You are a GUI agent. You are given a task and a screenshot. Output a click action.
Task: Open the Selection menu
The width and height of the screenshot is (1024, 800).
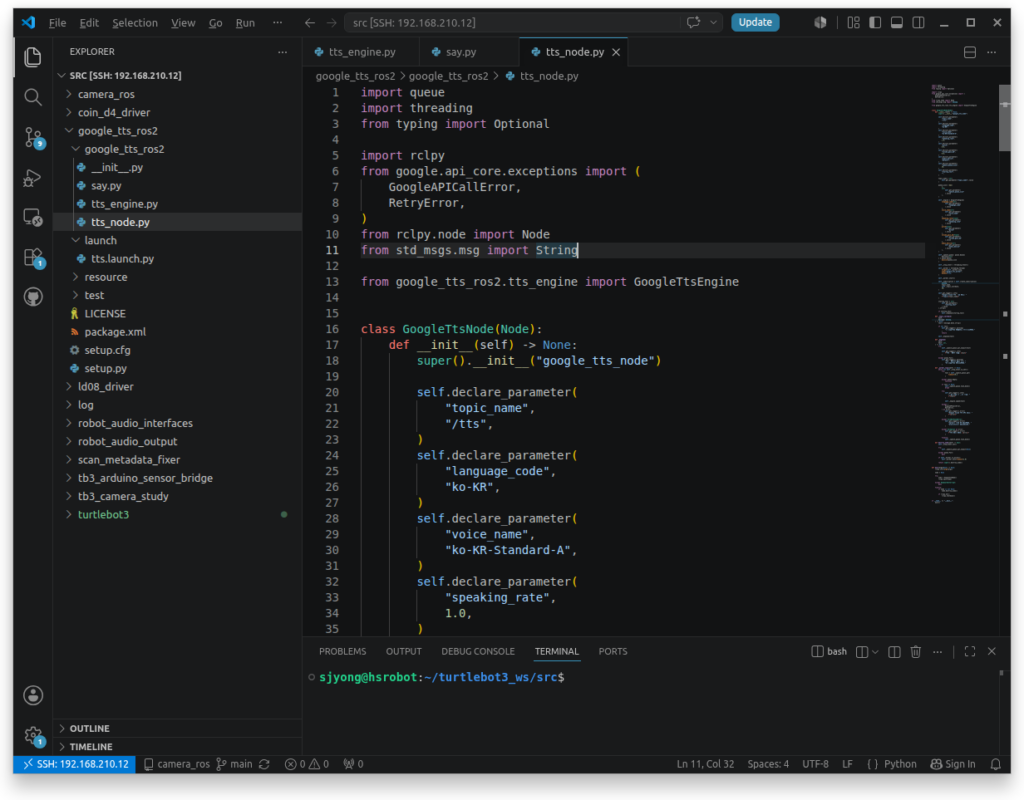[x=135, y=23]
